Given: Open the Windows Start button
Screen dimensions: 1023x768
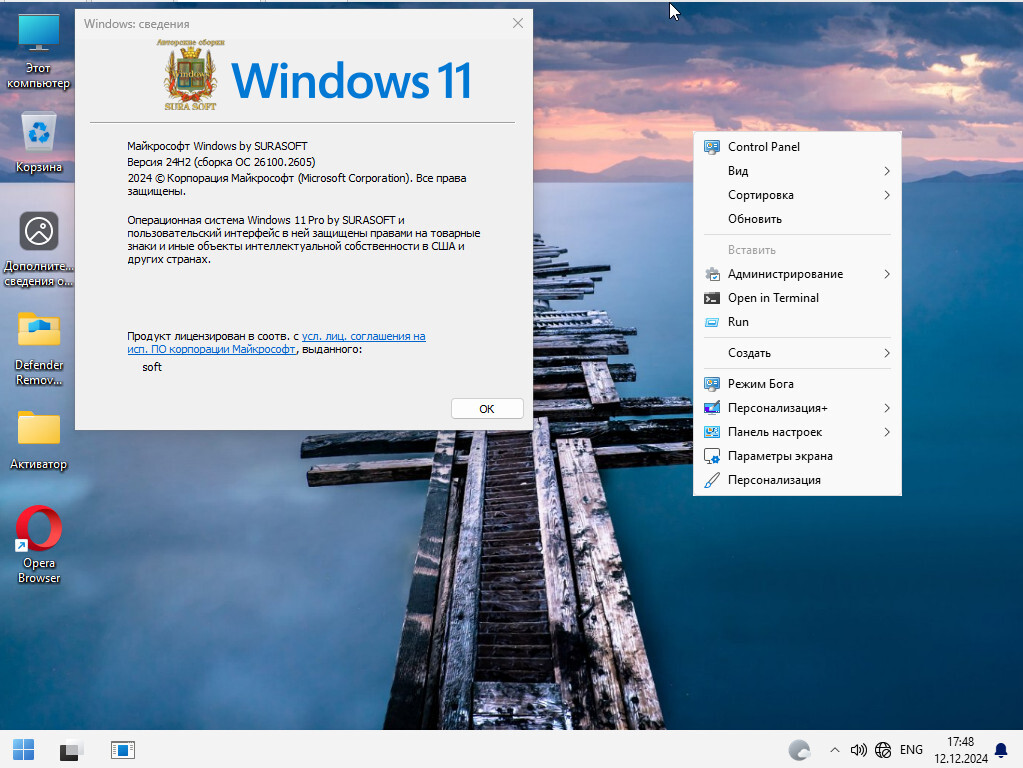Looking at the screenshot, I should [23, 750].
